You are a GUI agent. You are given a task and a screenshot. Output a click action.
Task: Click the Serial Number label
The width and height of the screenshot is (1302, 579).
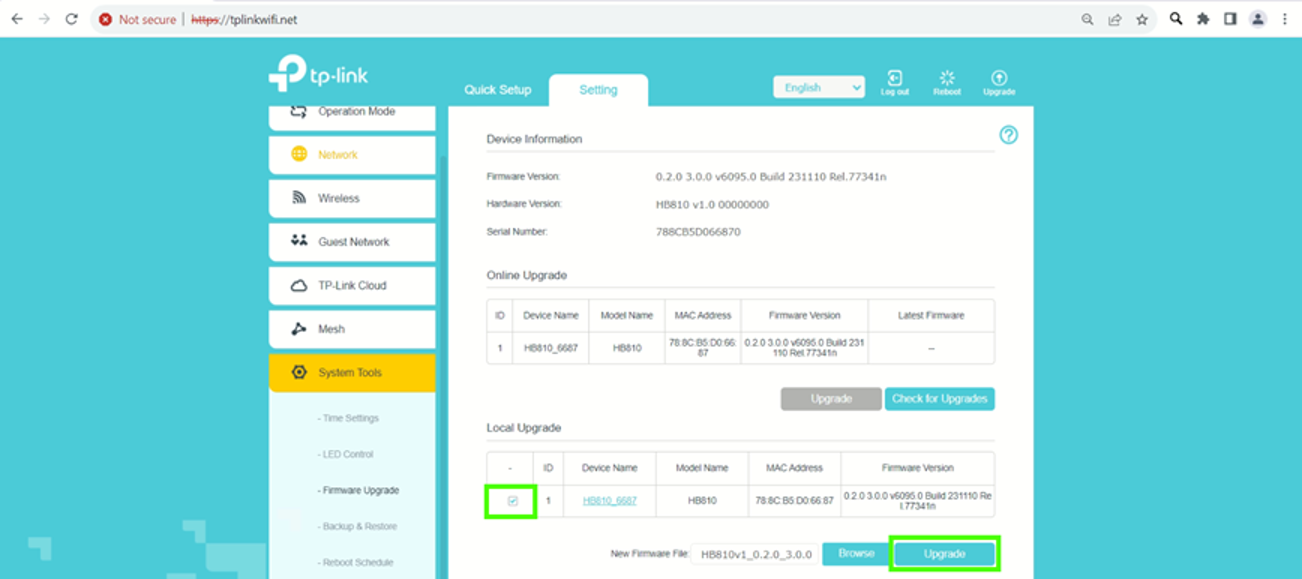point(517,232)
